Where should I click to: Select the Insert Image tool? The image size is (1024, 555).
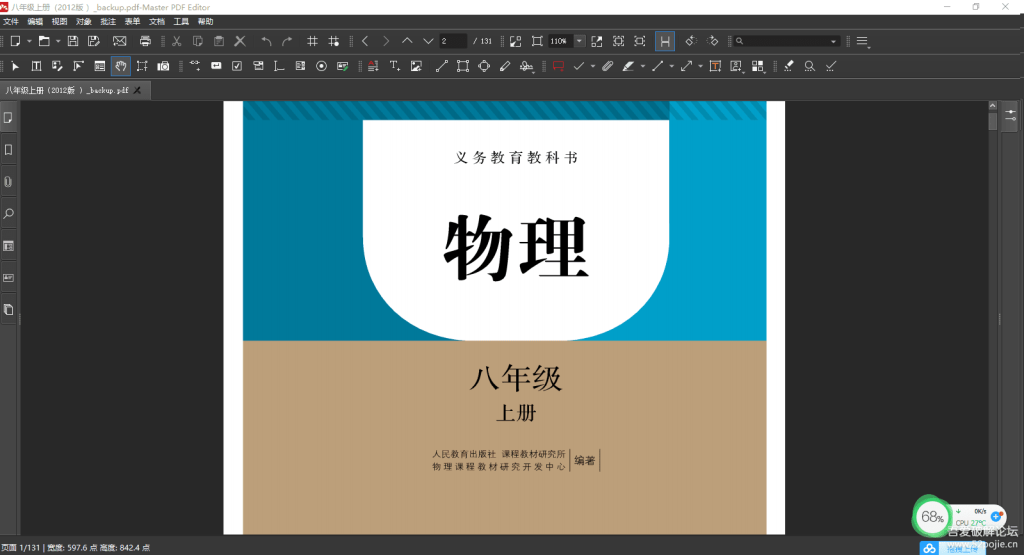(x=416, y=66)
